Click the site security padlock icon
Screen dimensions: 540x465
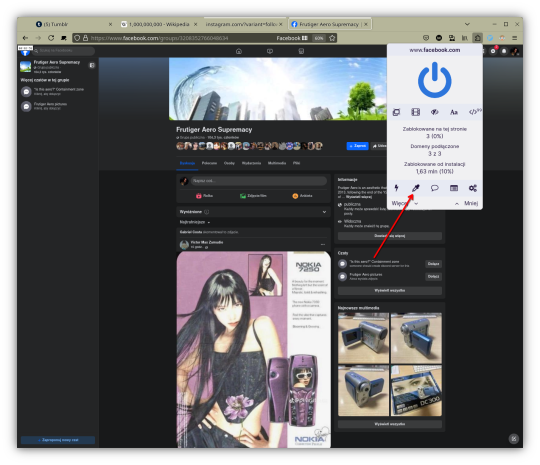point(85,38)
